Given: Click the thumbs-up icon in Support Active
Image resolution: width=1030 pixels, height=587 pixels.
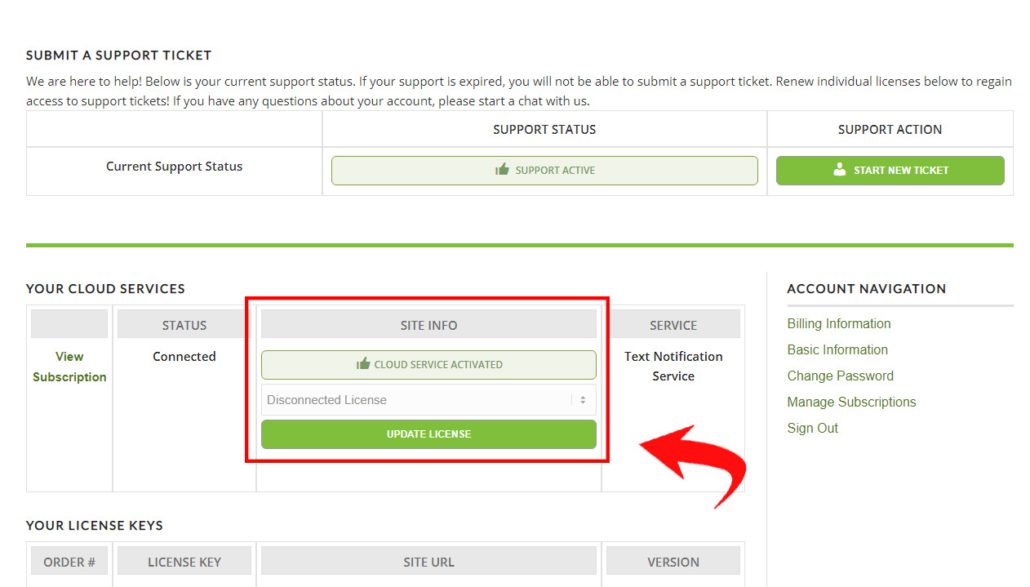Looking at the screenshot, I should pyautogui.click(x=502, y=170).
